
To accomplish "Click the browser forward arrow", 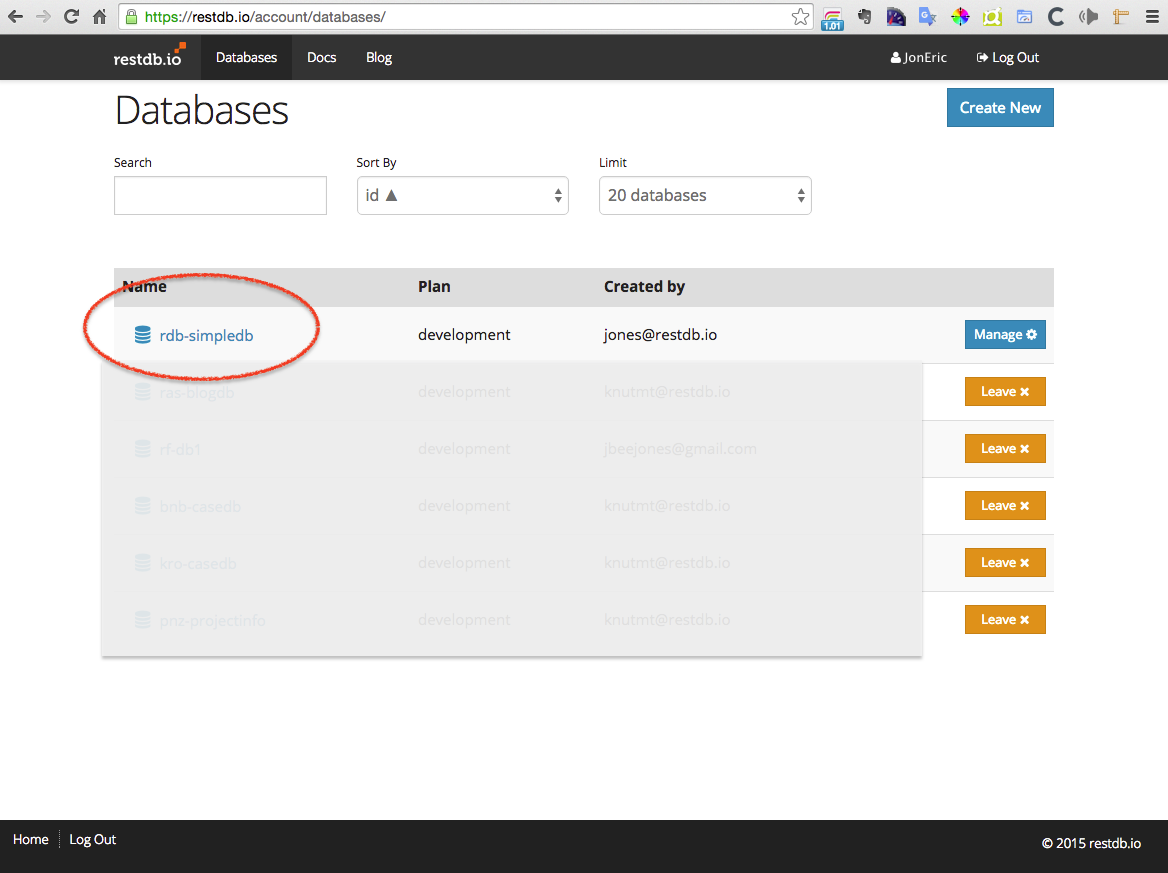I will point(43,16).
